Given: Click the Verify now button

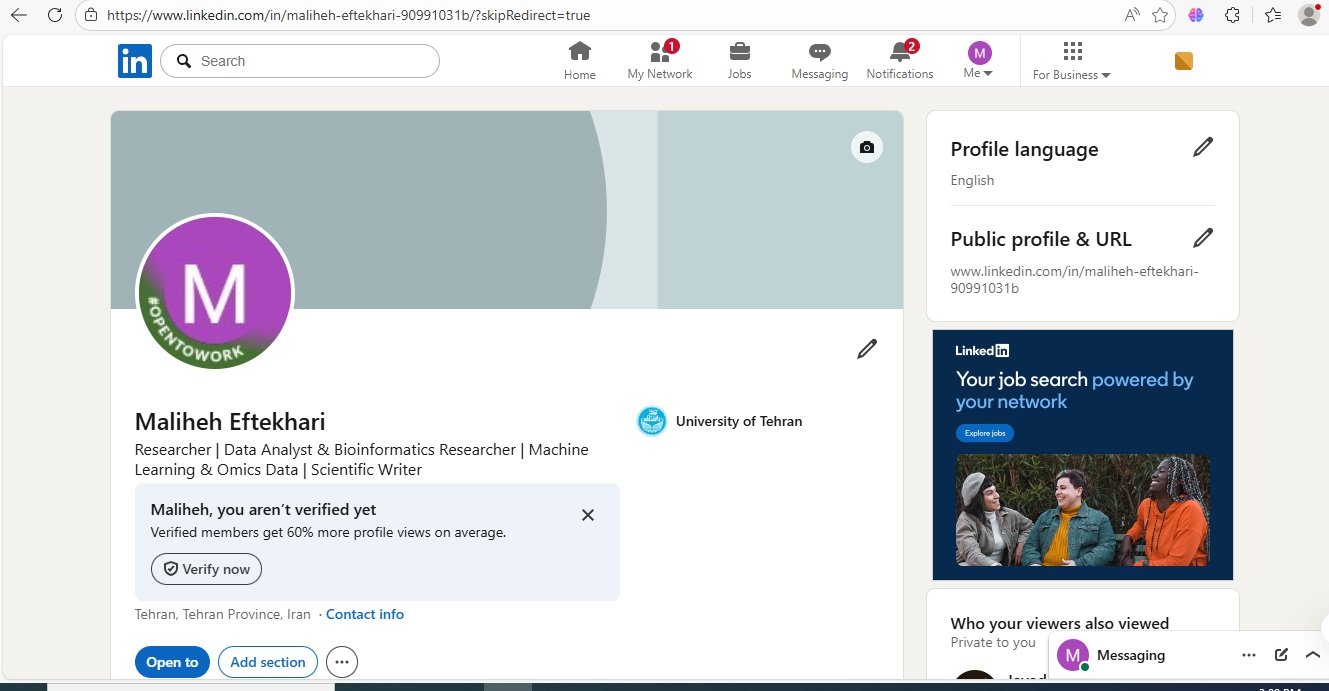Looking at the screenshot, I should tap(206, 569).
